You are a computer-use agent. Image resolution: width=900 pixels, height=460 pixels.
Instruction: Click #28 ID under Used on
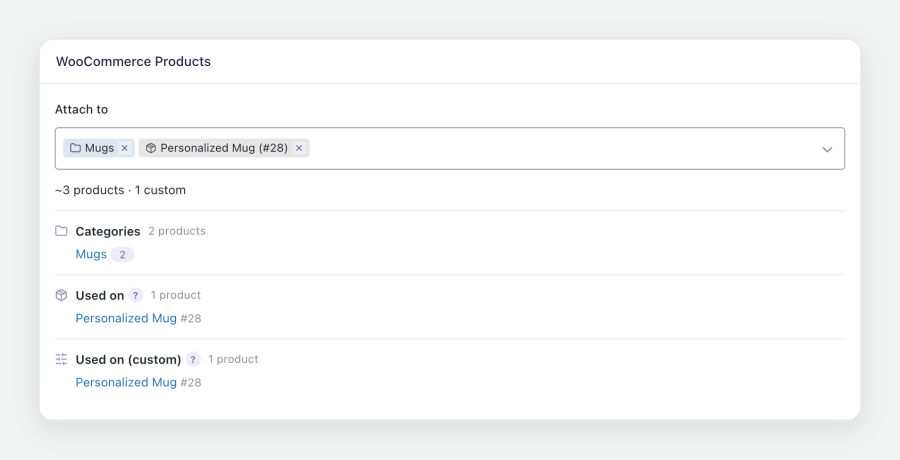coord(191,319)
